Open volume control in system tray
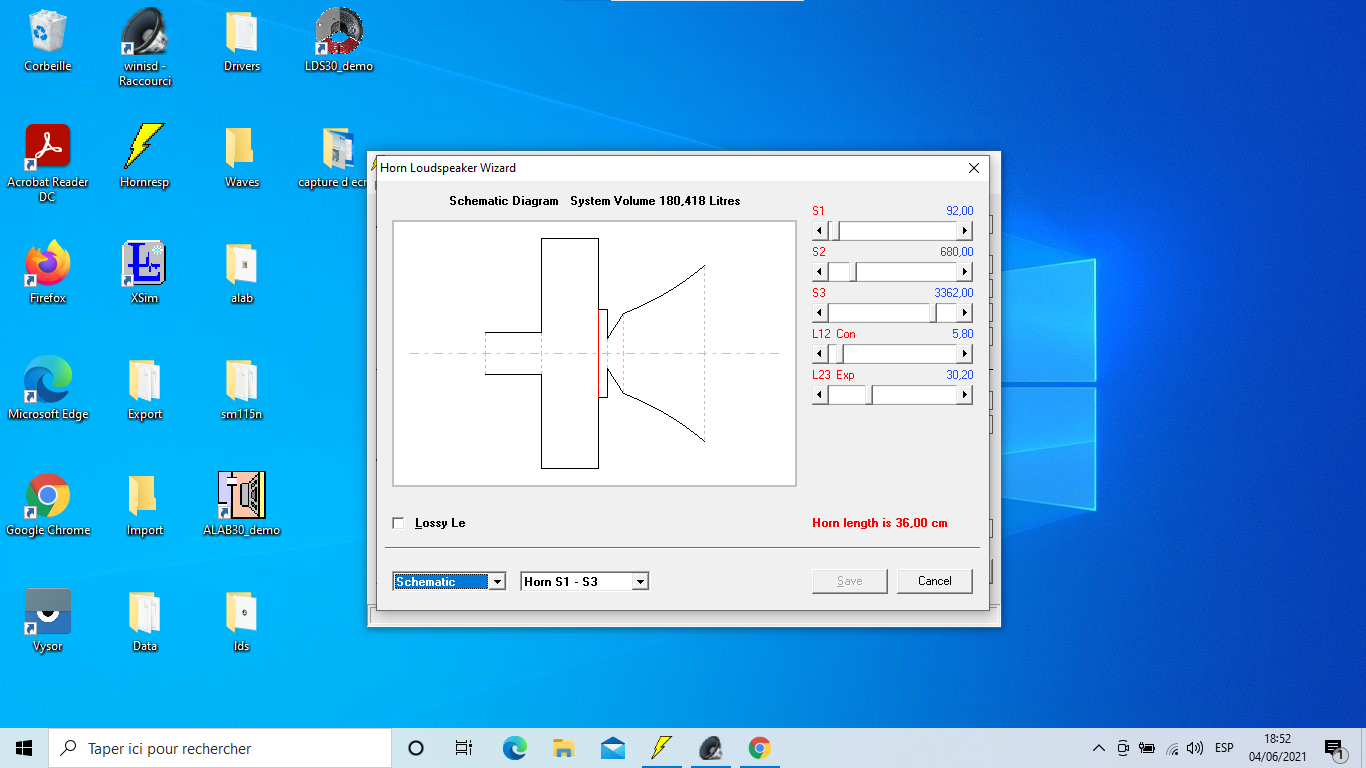The height and width of the screenshot is (768, 1366). pos(1195,748)
